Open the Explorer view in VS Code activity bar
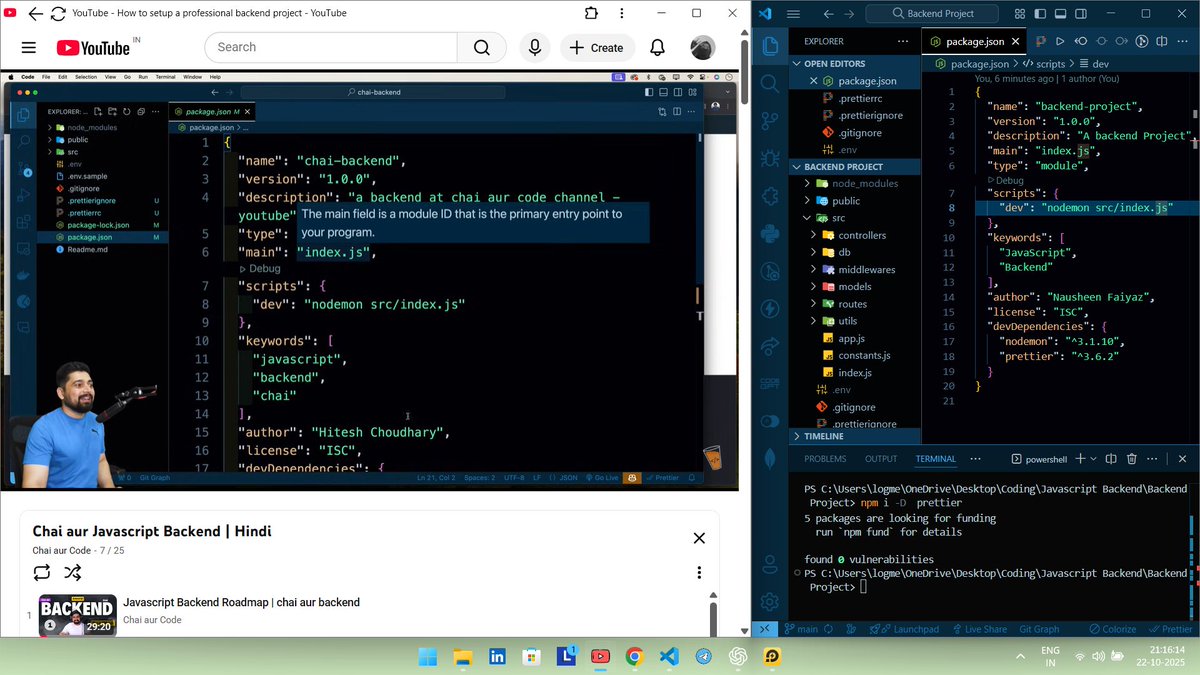This screenshot has width=1200, height=675. [770, 46]
